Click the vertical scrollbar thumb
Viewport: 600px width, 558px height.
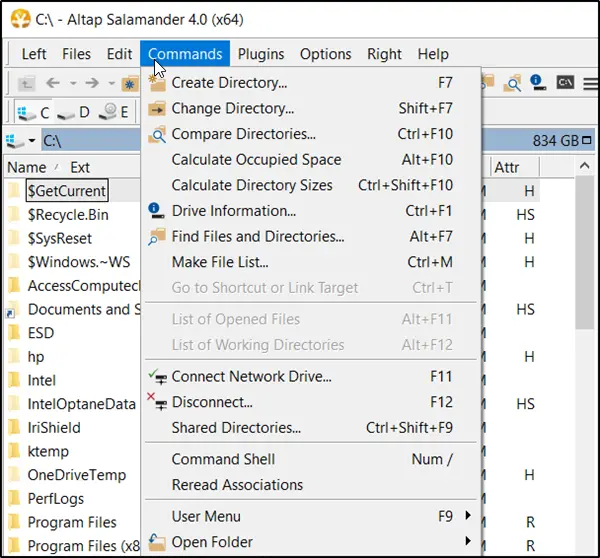tap(584, 253)
